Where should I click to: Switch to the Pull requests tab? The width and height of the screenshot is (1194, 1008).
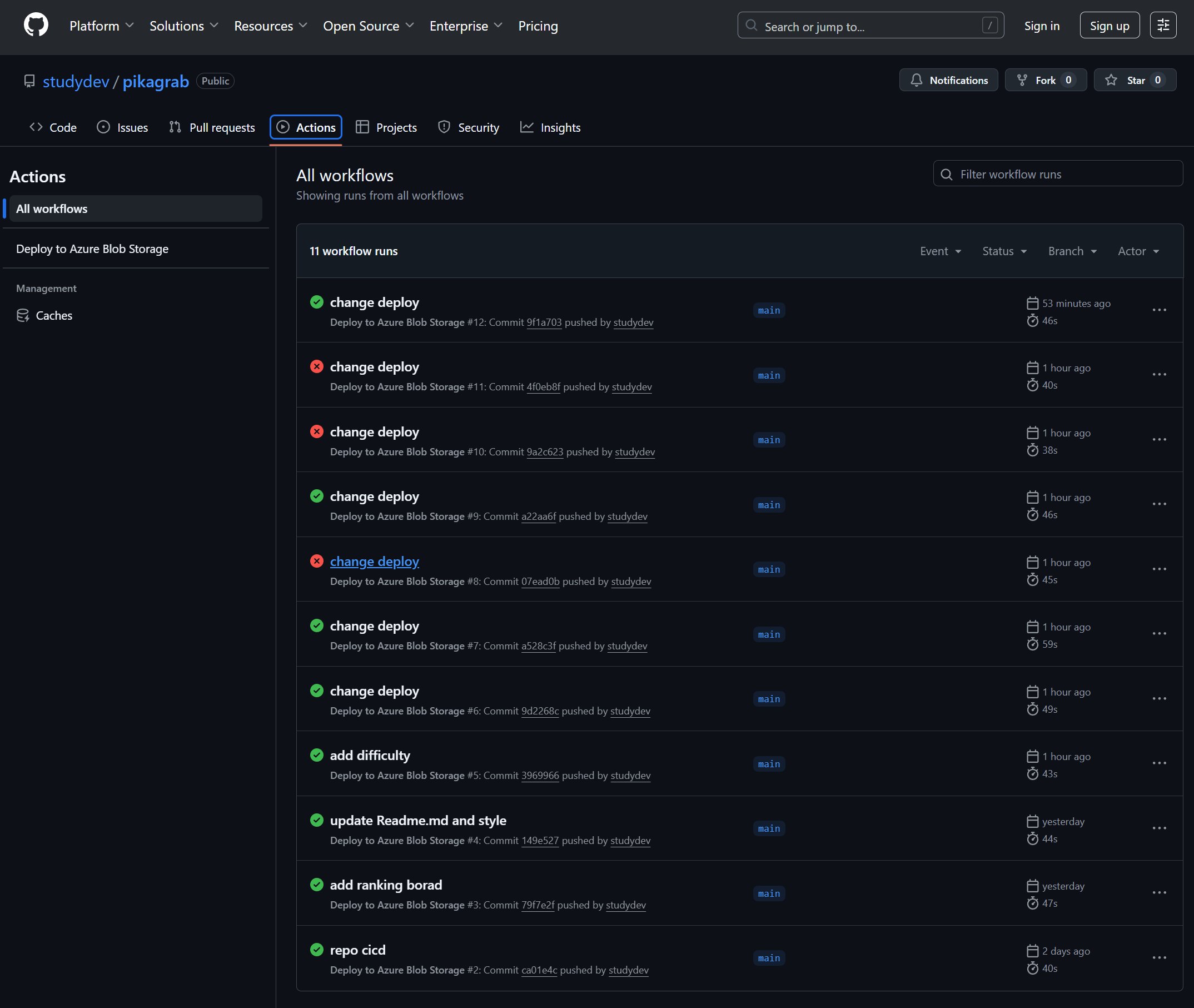click(x=212, y=128)
